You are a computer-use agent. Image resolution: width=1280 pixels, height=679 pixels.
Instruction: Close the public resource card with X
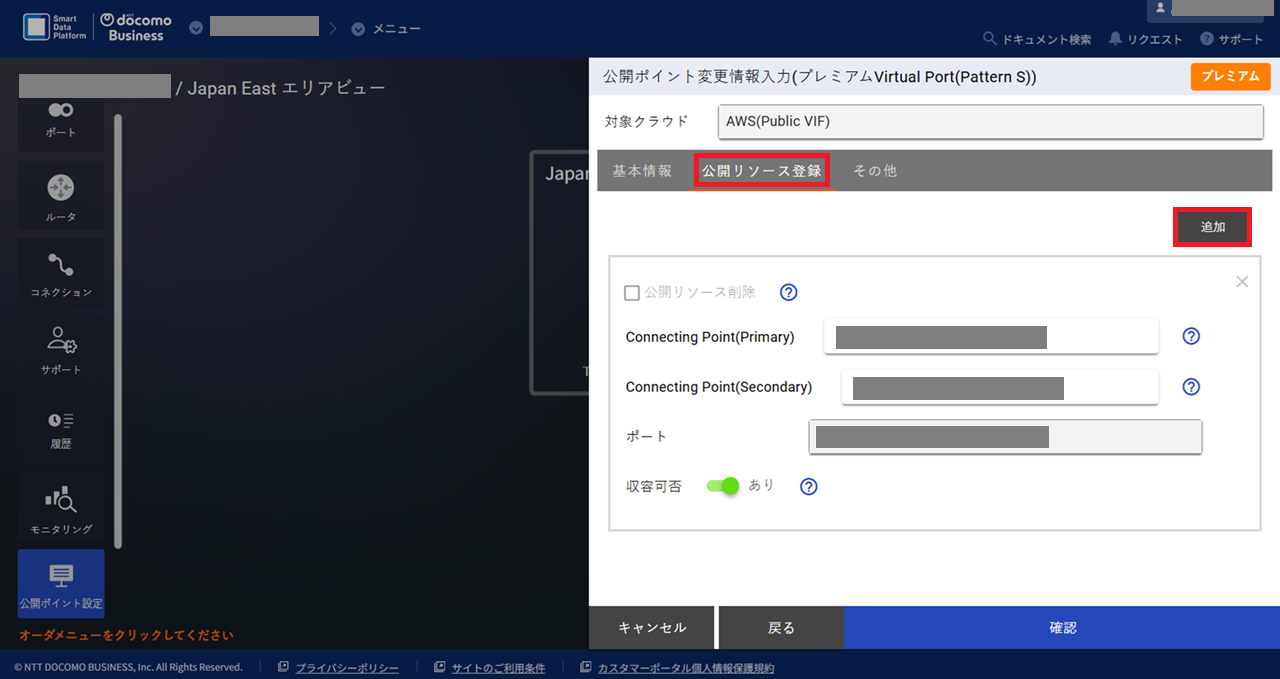click(x=1242, y=282)
